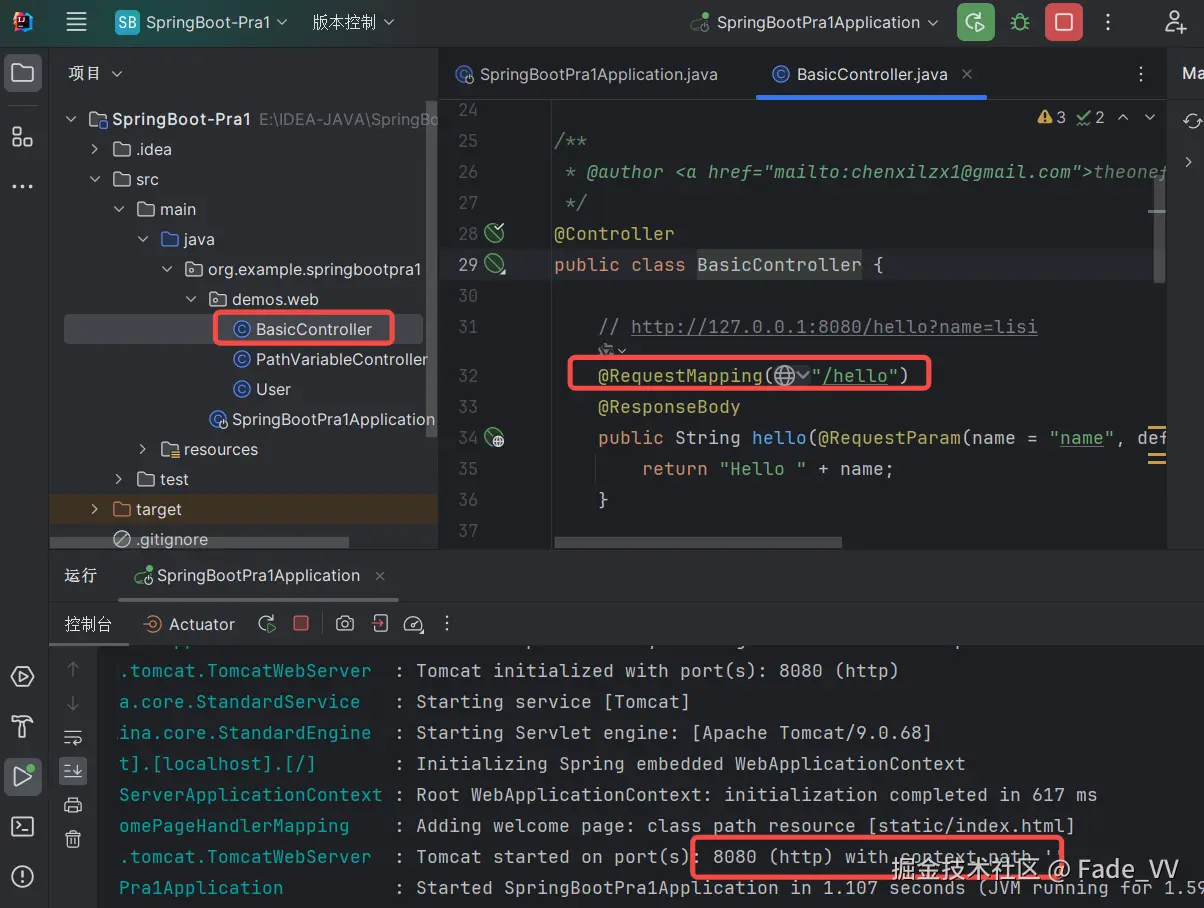Image resolution: width=1204 pixels, height=908 pixels.
Task: Switch to SpringBootPra1Application.java tab
Action: 587,74
